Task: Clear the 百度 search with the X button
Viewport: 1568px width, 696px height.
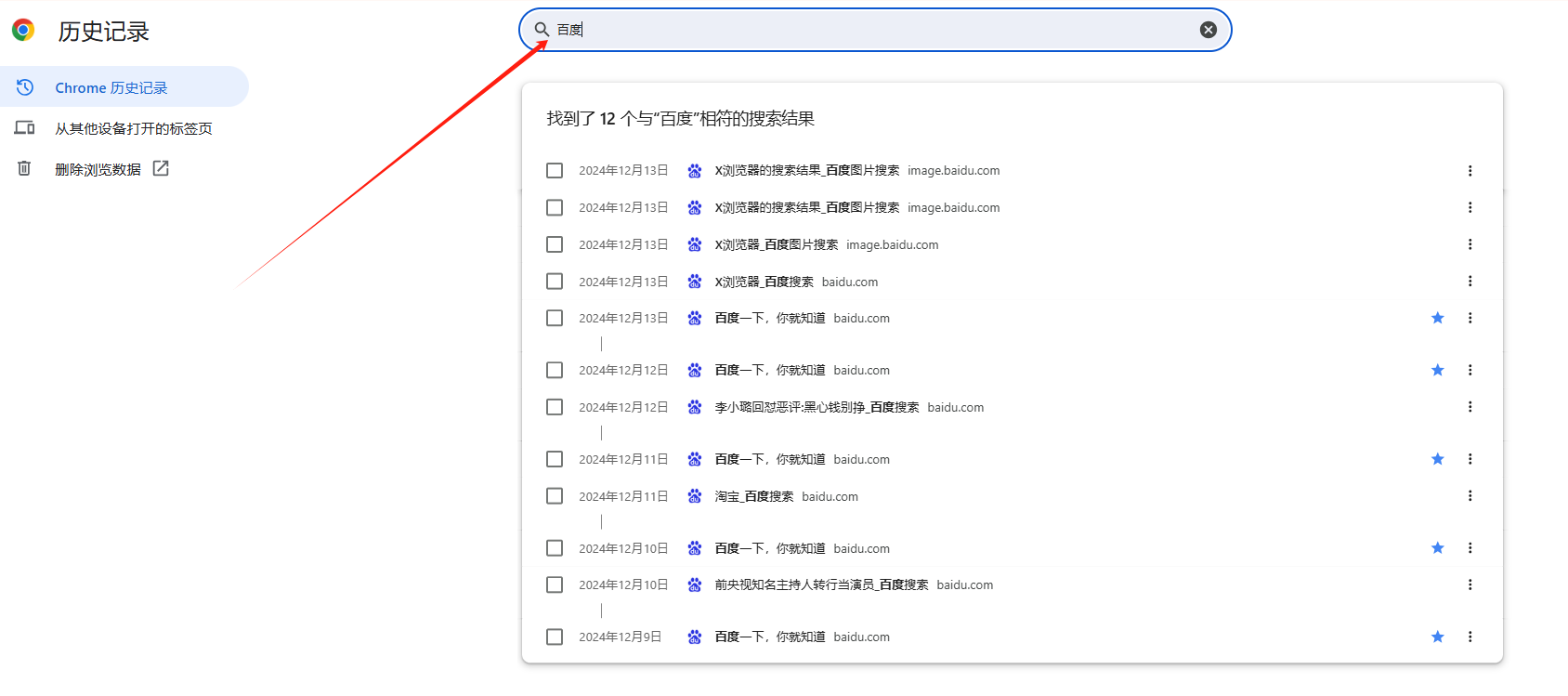Action: click(x=1209, y=30)
